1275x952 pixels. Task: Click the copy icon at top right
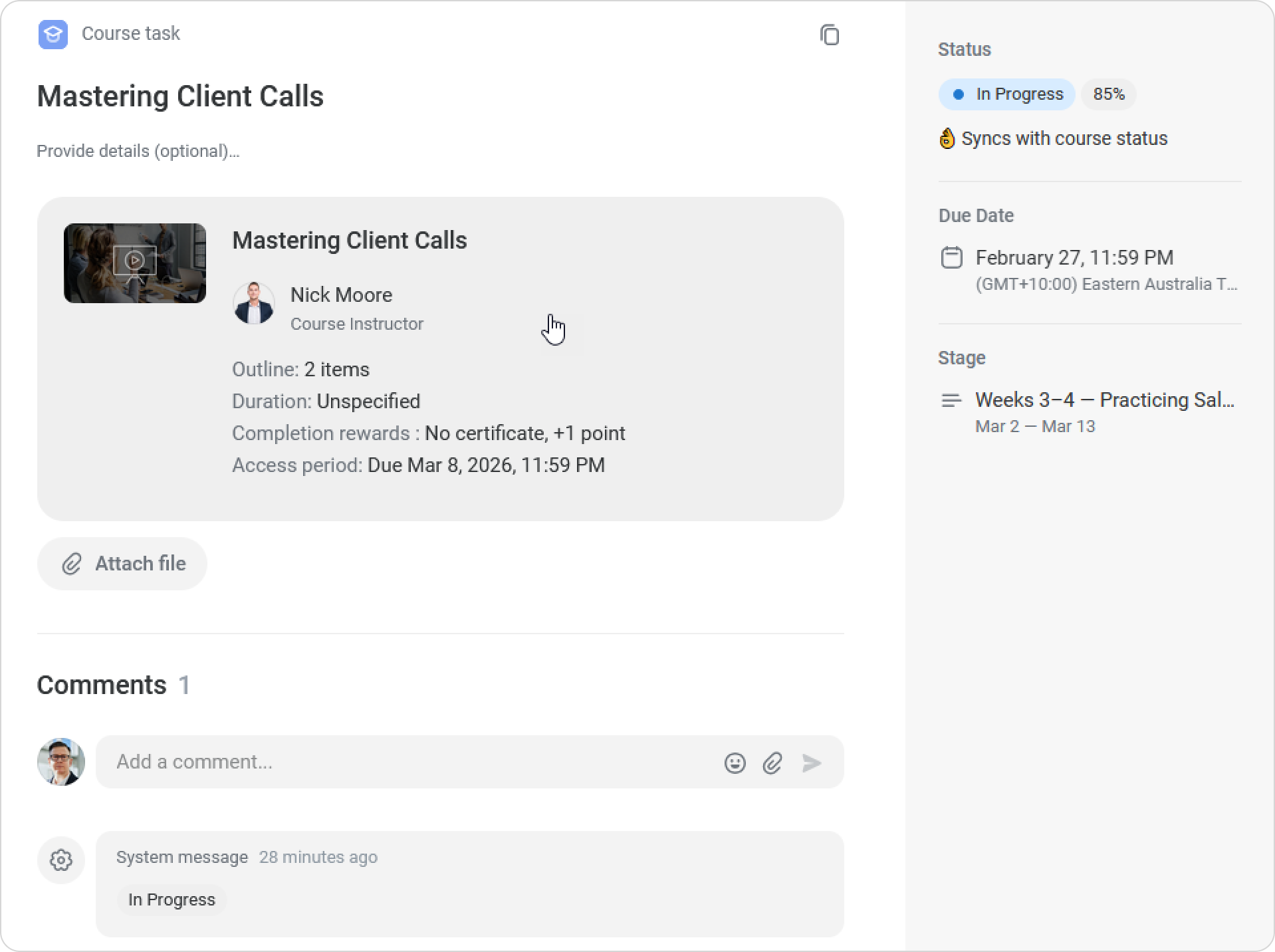click(x=829, y=35)
